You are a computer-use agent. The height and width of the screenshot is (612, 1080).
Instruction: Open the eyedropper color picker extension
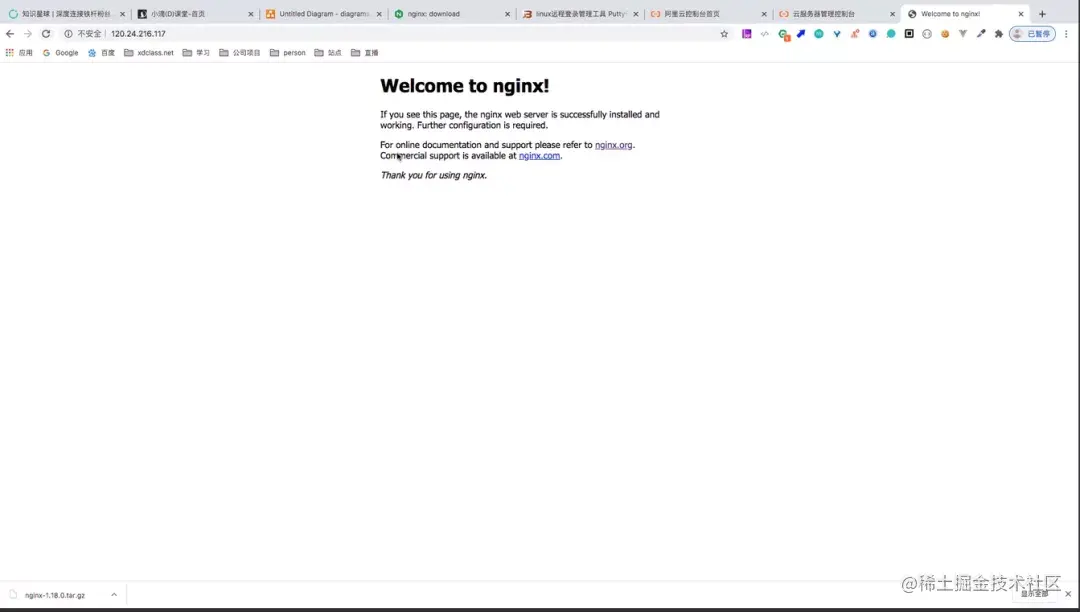click(981, 34)
